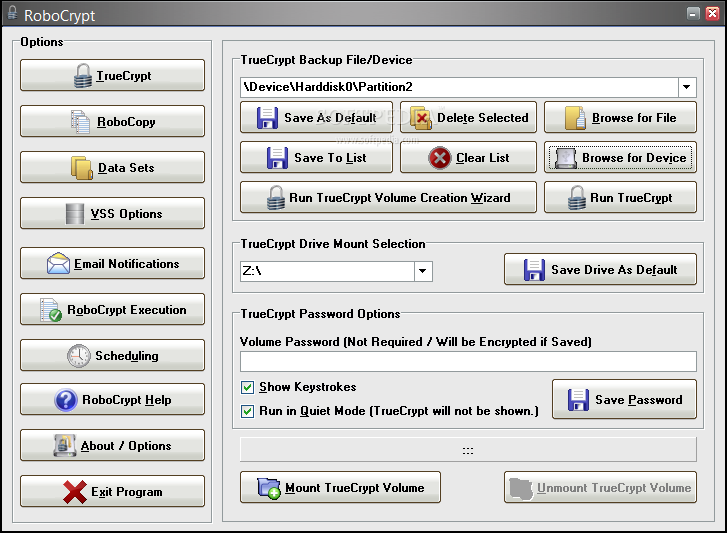Expand the backup file/device dropdown arrow
Viewport: 727px width, 533px height.
click(x=687, y=87)
